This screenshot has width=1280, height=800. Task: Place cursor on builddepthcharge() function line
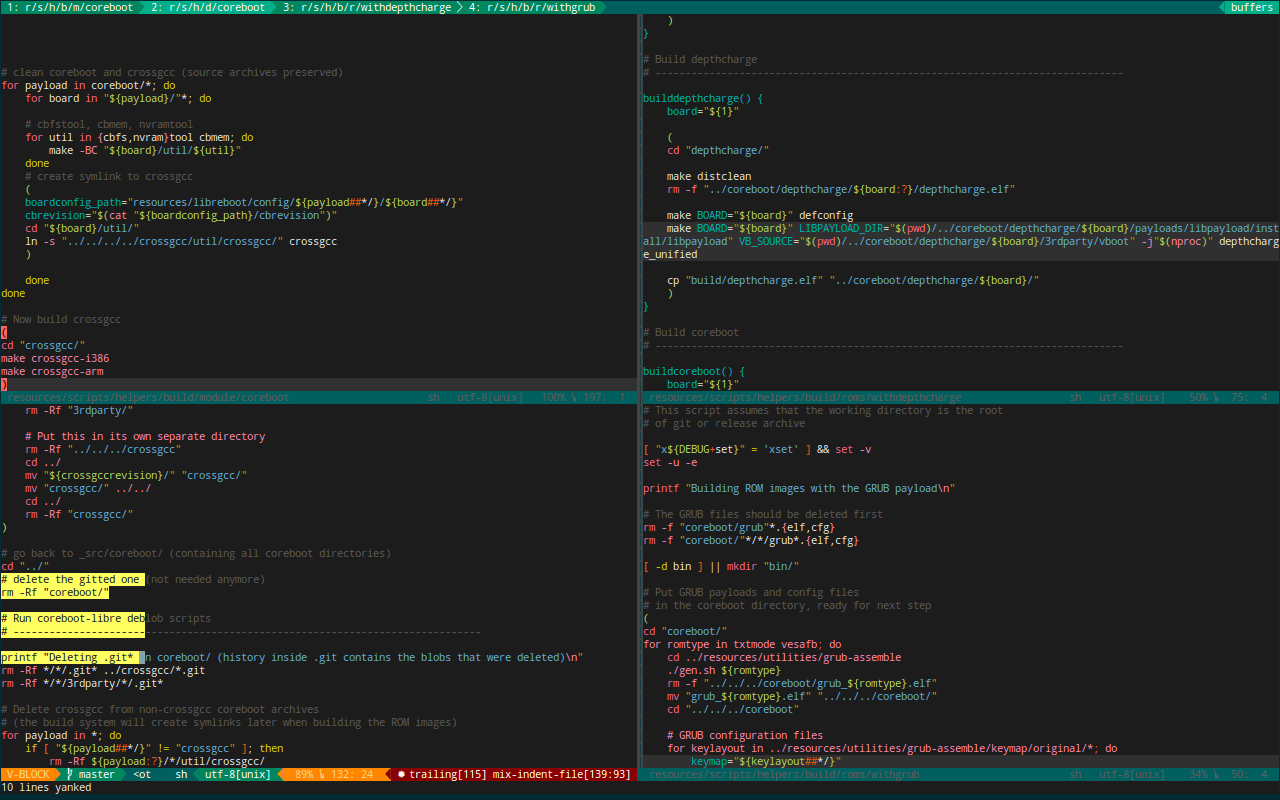[x=703, y=98]
